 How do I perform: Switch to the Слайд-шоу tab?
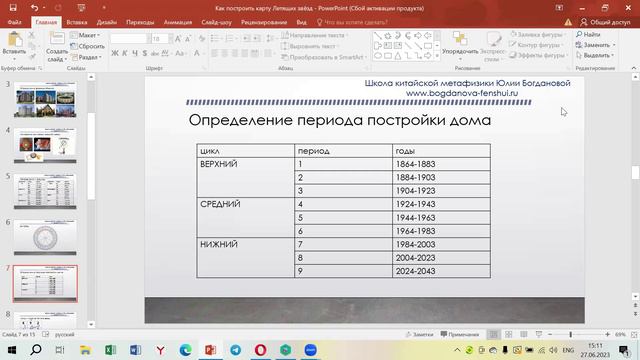coord(216,22)
